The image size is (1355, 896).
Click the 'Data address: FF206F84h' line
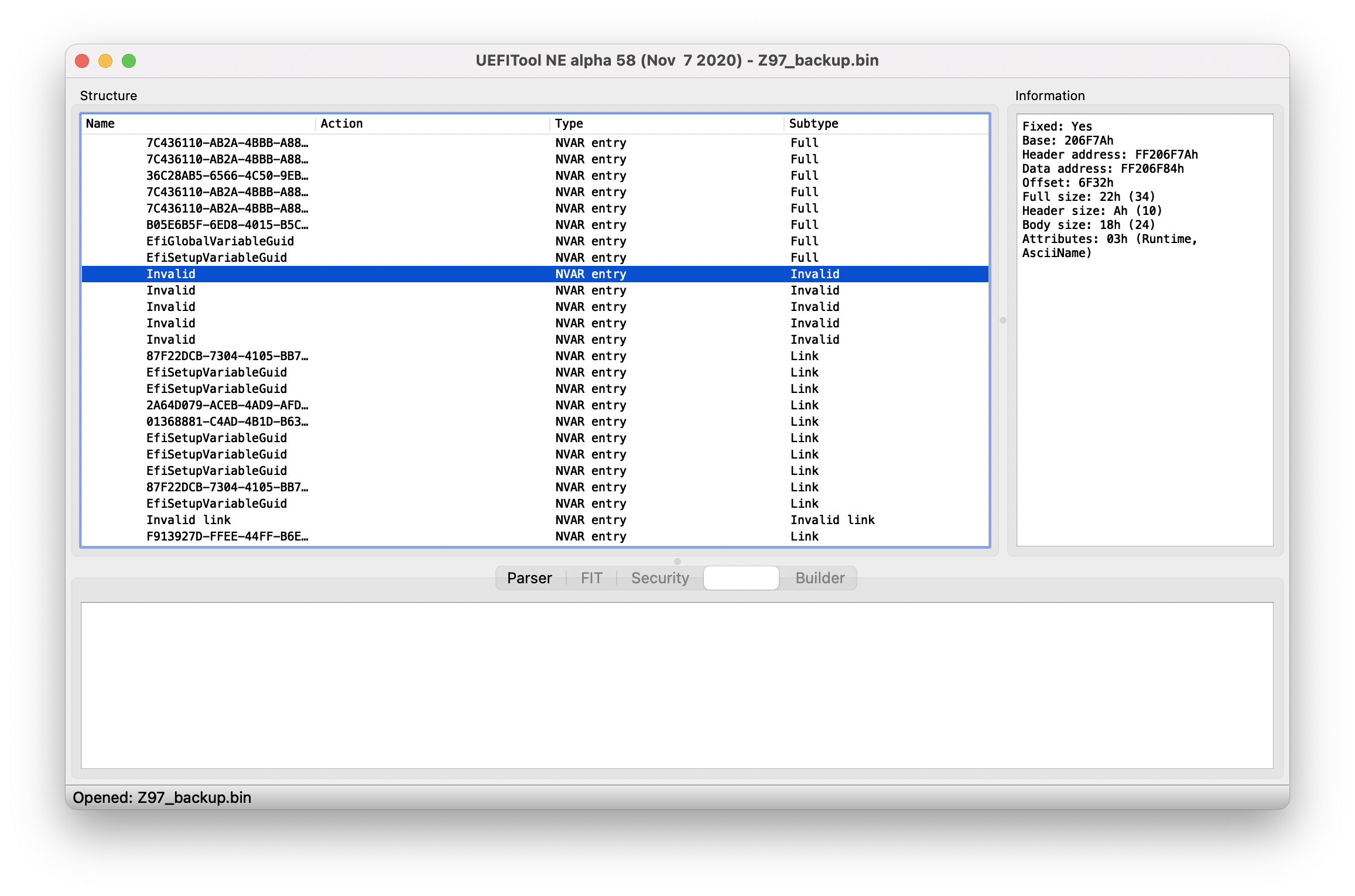tap(1103, 169)
